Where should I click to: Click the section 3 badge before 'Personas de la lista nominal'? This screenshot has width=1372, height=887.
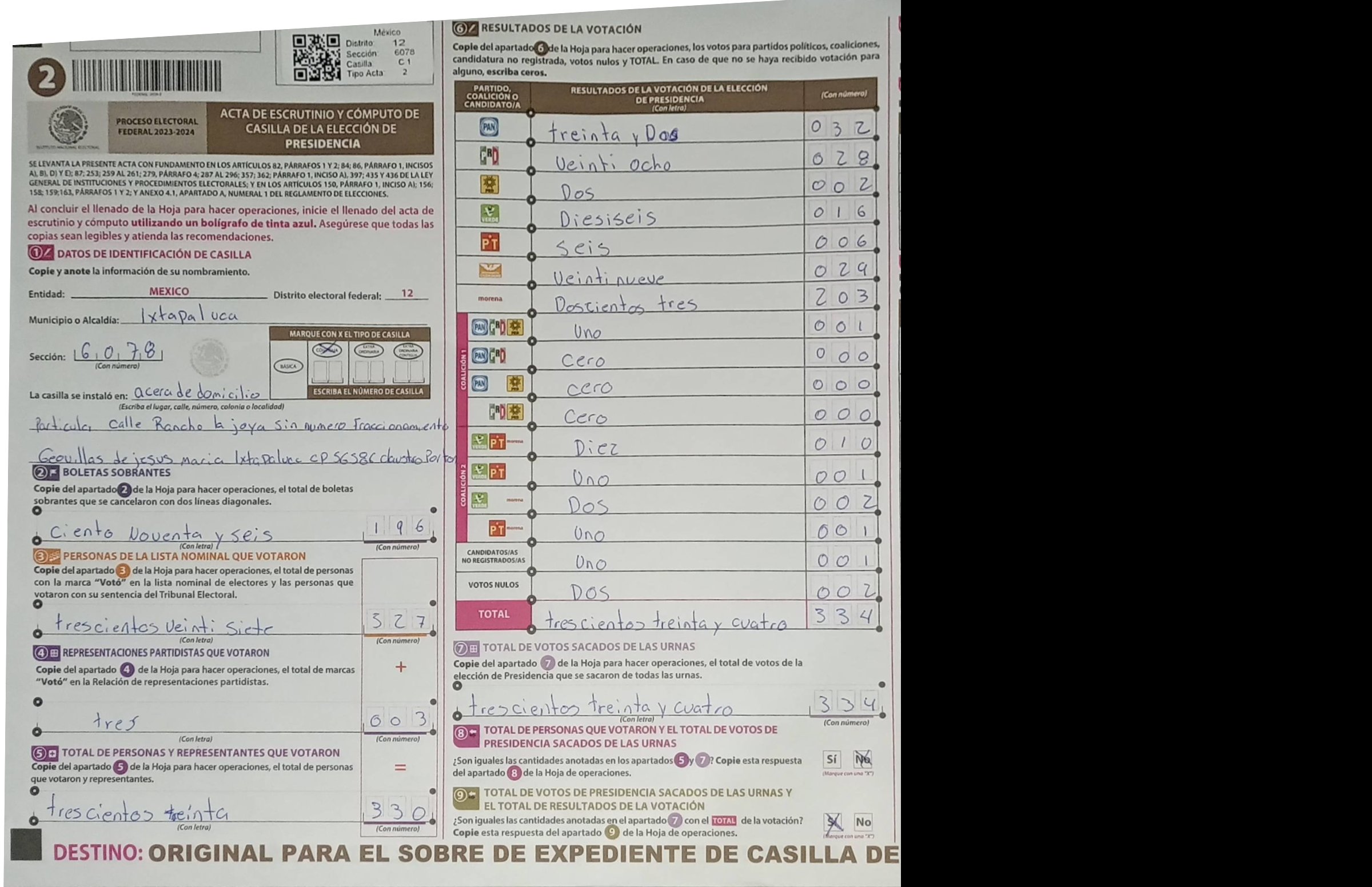pyautogui.click(x=47, y=557)
